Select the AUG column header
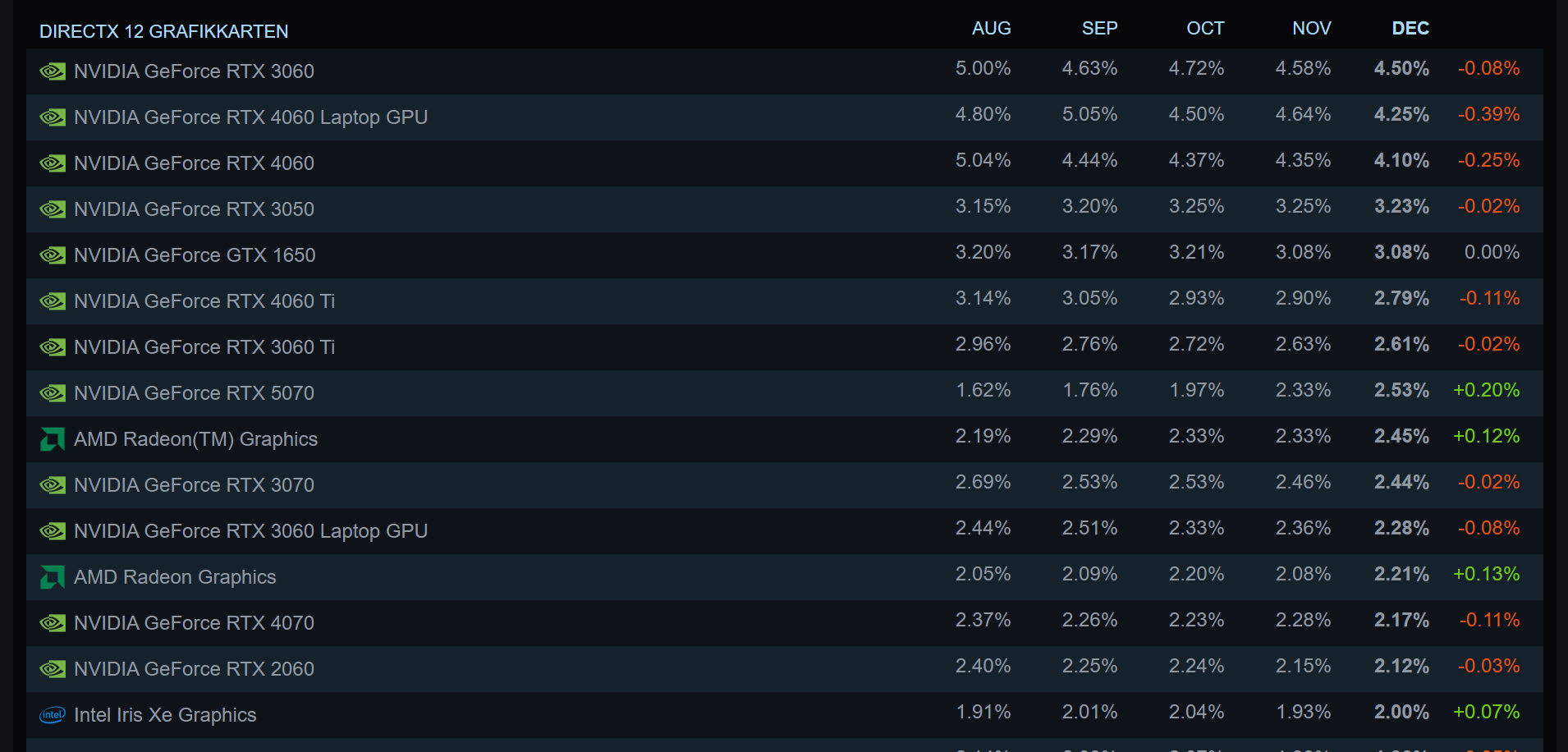The height and width of the screenshot is (752, 1568). coord(991,28)
